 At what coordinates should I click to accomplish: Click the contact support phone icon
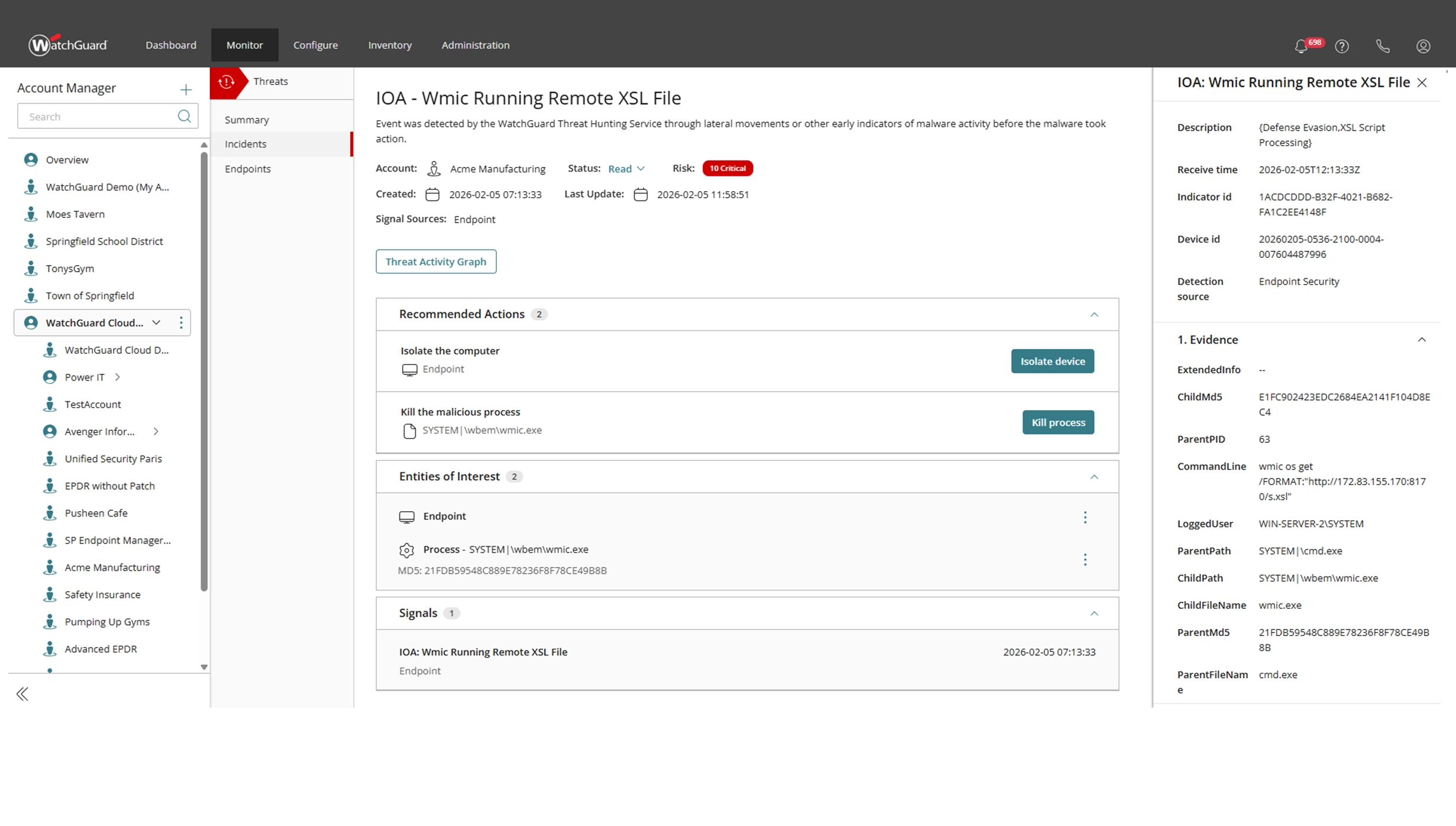click(1383, 46)
